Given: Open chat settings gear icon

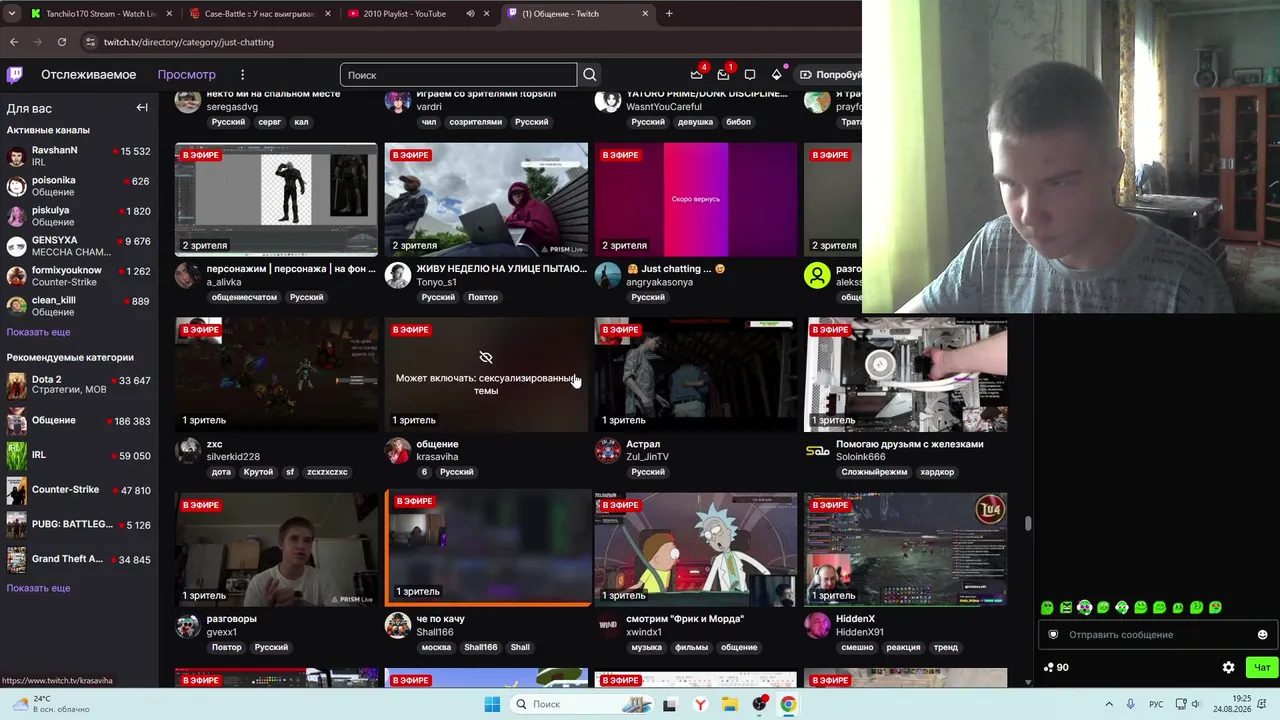Looking at the screenshot, I should [1229, 667].
